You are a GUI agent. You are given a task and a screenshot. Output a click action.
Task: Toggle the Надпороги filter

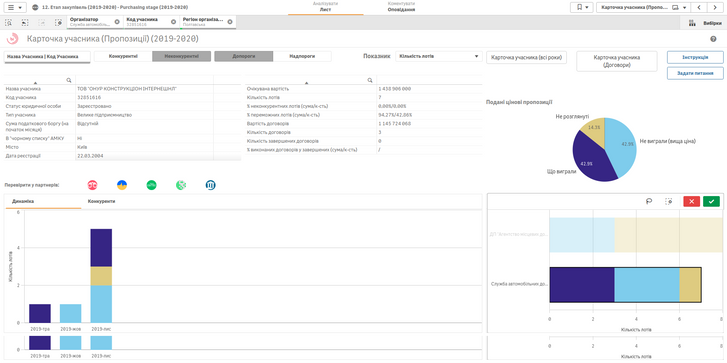(x=302, y=56)
